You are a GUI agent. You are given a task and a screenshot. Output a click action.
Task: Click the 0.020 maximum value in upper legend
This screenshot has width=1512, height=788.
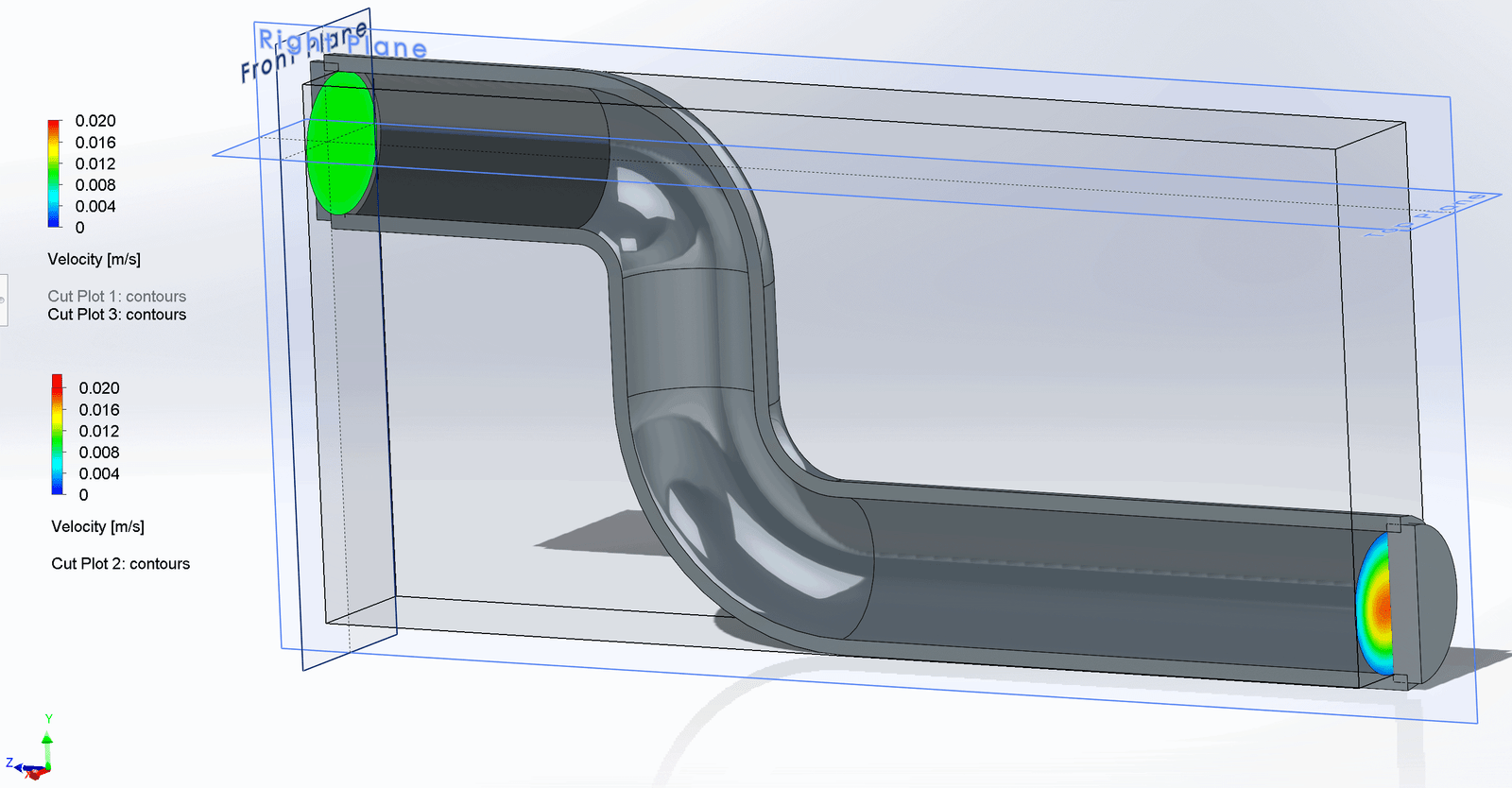[95, 121]
